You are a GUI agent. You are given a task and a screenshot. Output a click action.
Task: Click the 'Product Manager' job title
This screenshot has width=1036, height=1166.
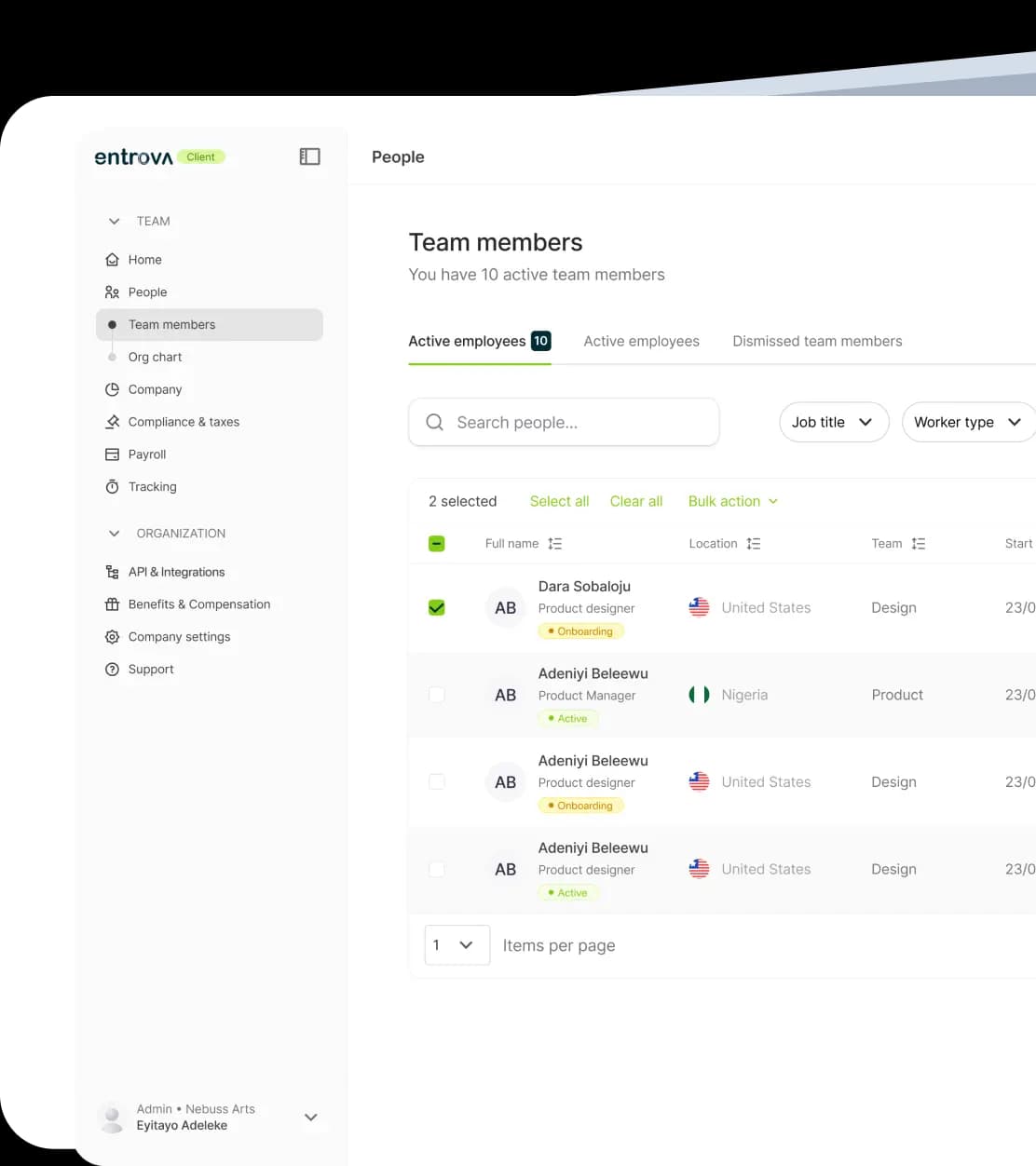[x=587, y=696]
